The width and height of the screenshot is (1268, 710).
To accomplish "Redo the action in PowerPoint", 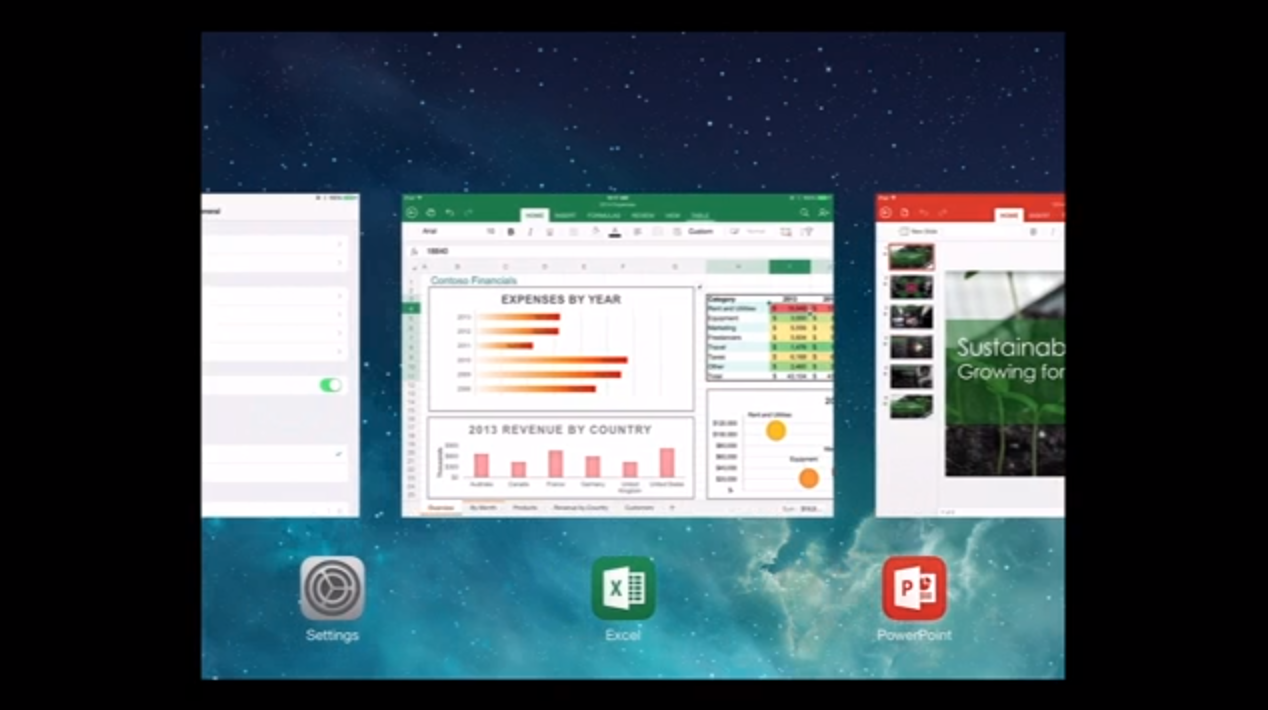I will click(942, 213).
